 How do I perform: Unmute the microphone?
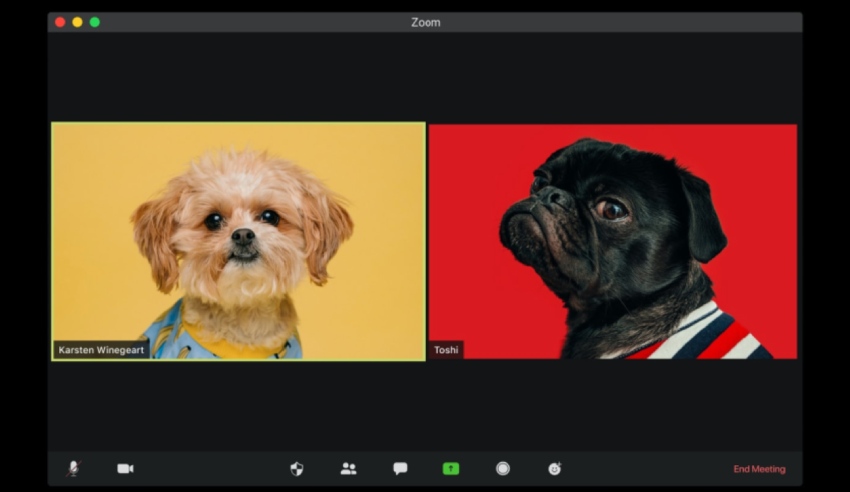point(73,468)
